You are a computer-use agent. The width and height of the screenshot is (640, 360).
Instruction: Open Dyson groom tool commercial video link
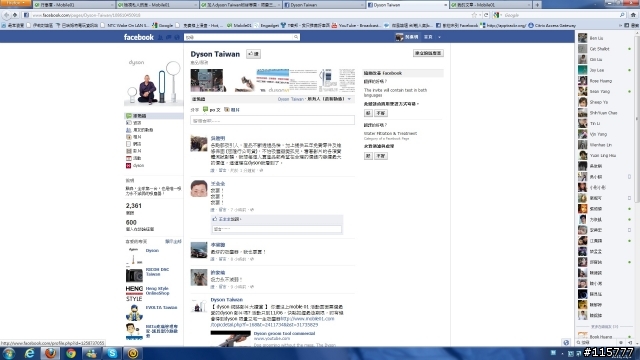pos(284,333)
